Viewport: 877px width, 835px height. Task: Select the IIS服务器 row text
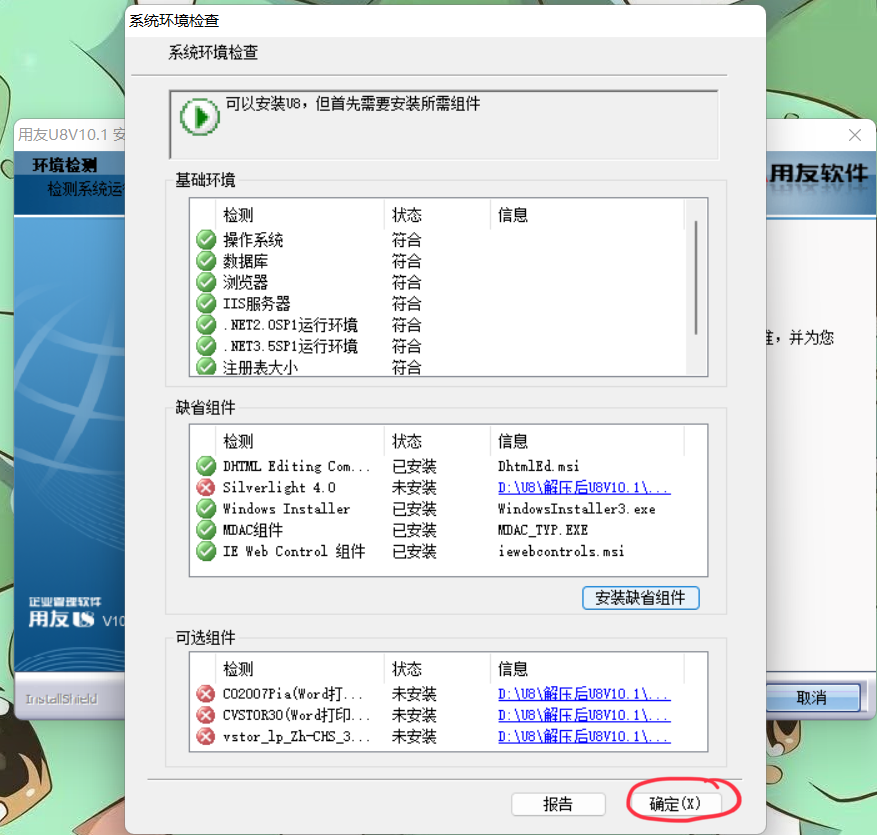pos(257,304)
